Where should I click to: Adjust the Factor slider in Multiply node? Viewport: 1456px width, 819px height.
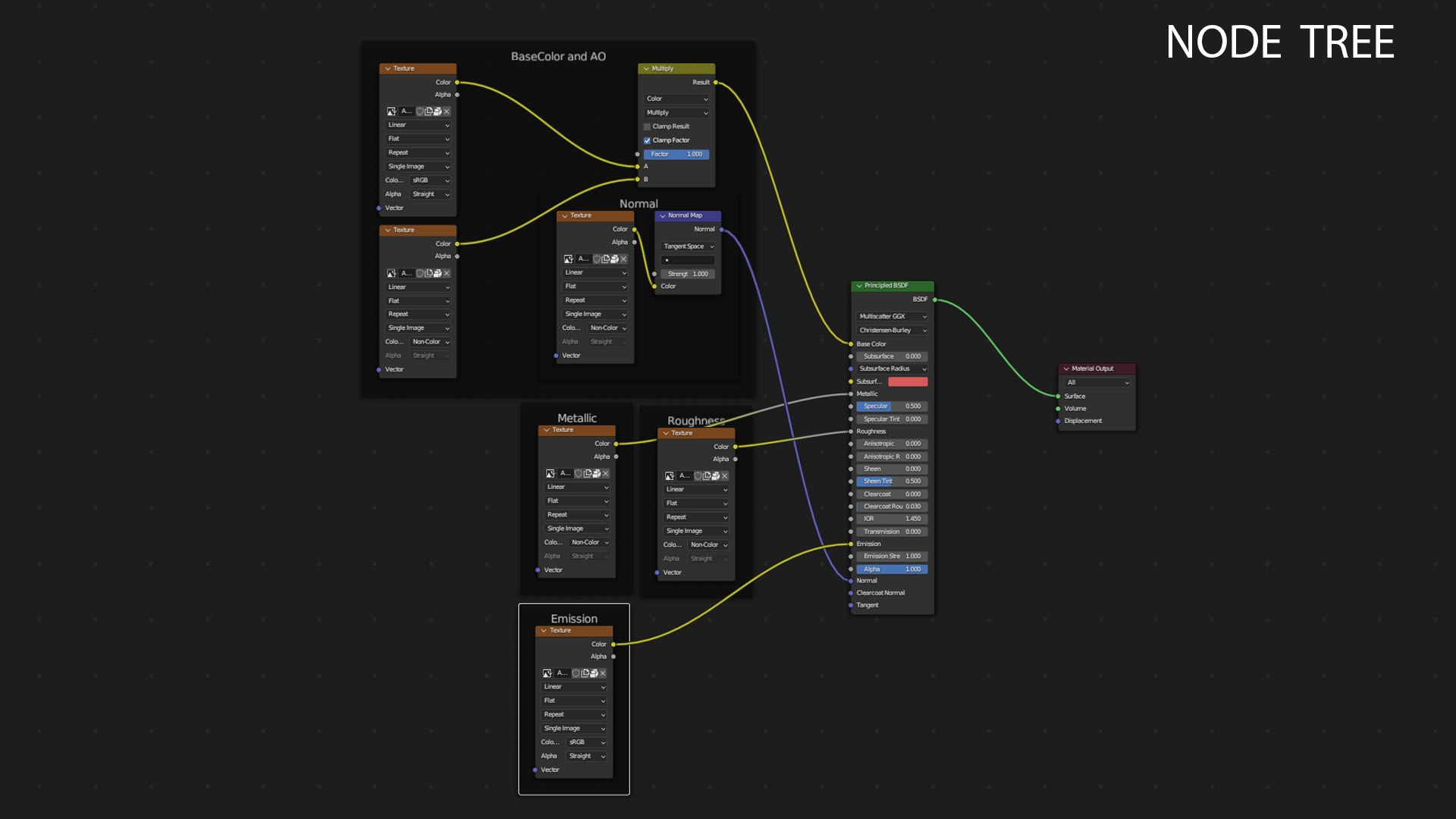(676, 155)
